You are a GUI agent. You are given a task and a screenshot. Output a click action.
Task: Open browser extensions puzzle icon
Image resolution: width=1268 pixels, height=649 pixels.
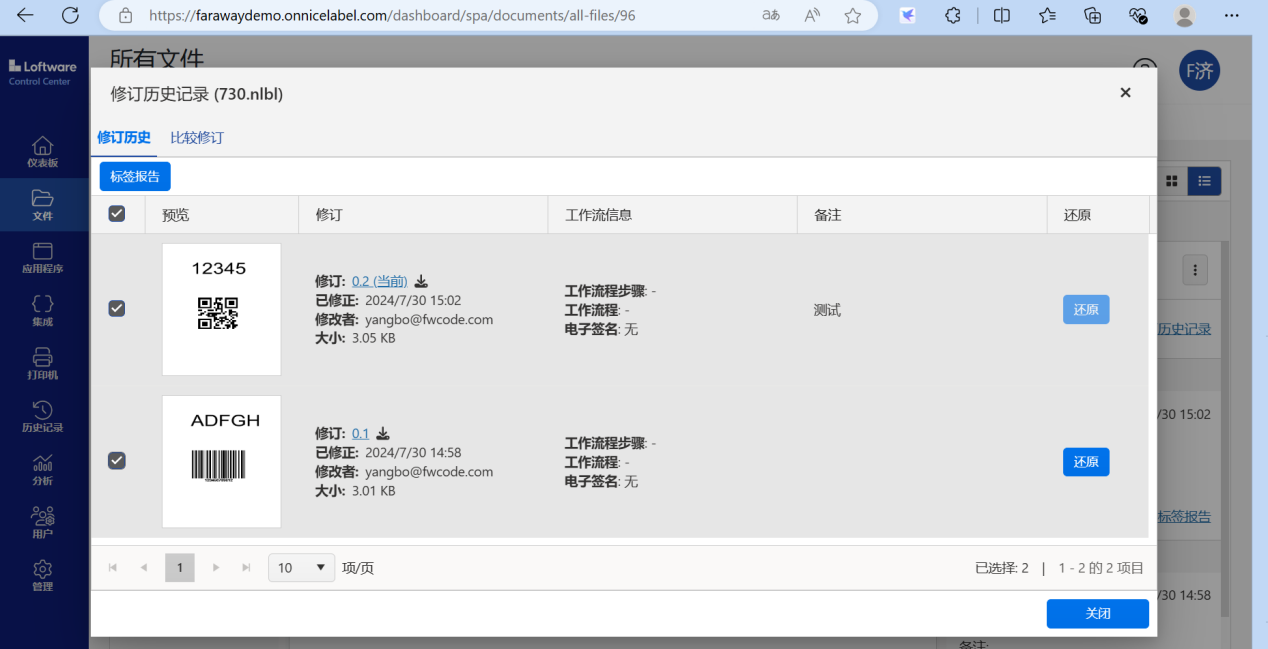point(953,15)
